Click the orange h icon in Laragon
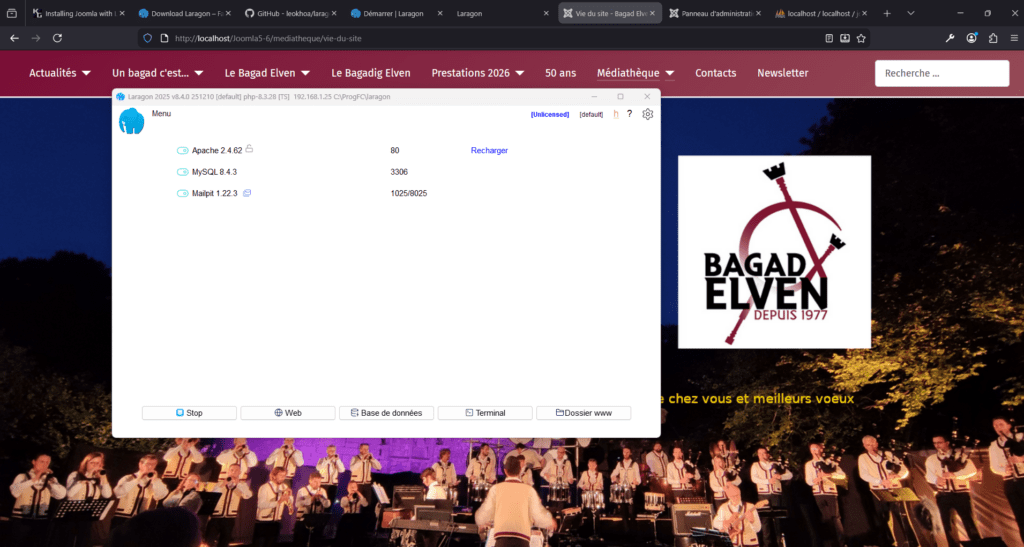The image size is (1024, 547). 616,114
